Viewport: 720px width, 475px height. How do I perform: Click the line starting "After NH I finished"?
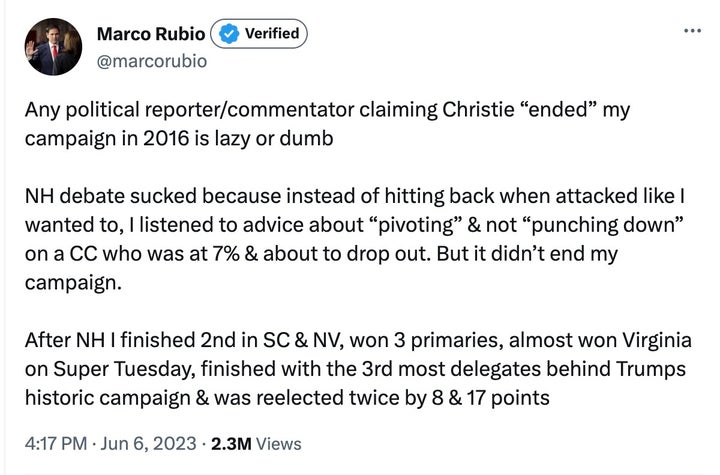click(358, 340)
